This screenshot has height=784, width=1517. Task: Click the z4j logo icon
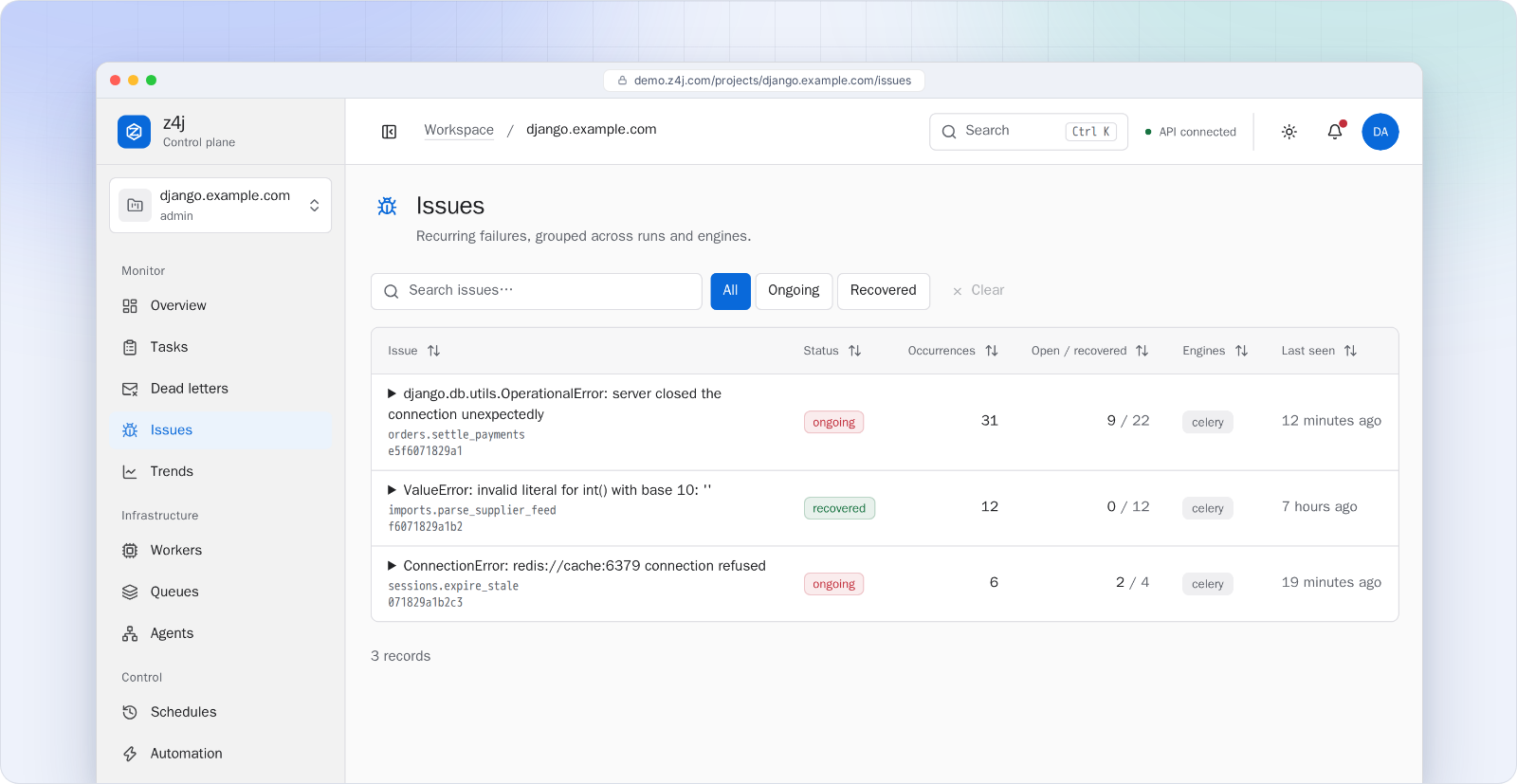click(x=134, y=132)
